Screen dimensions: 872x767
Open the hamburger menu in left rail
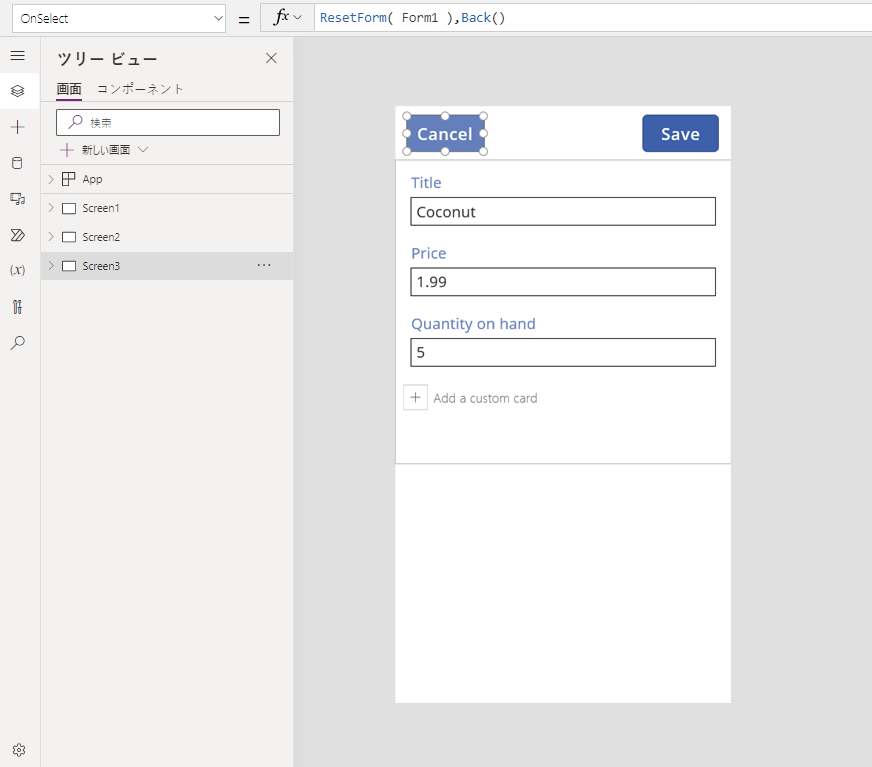18,56
